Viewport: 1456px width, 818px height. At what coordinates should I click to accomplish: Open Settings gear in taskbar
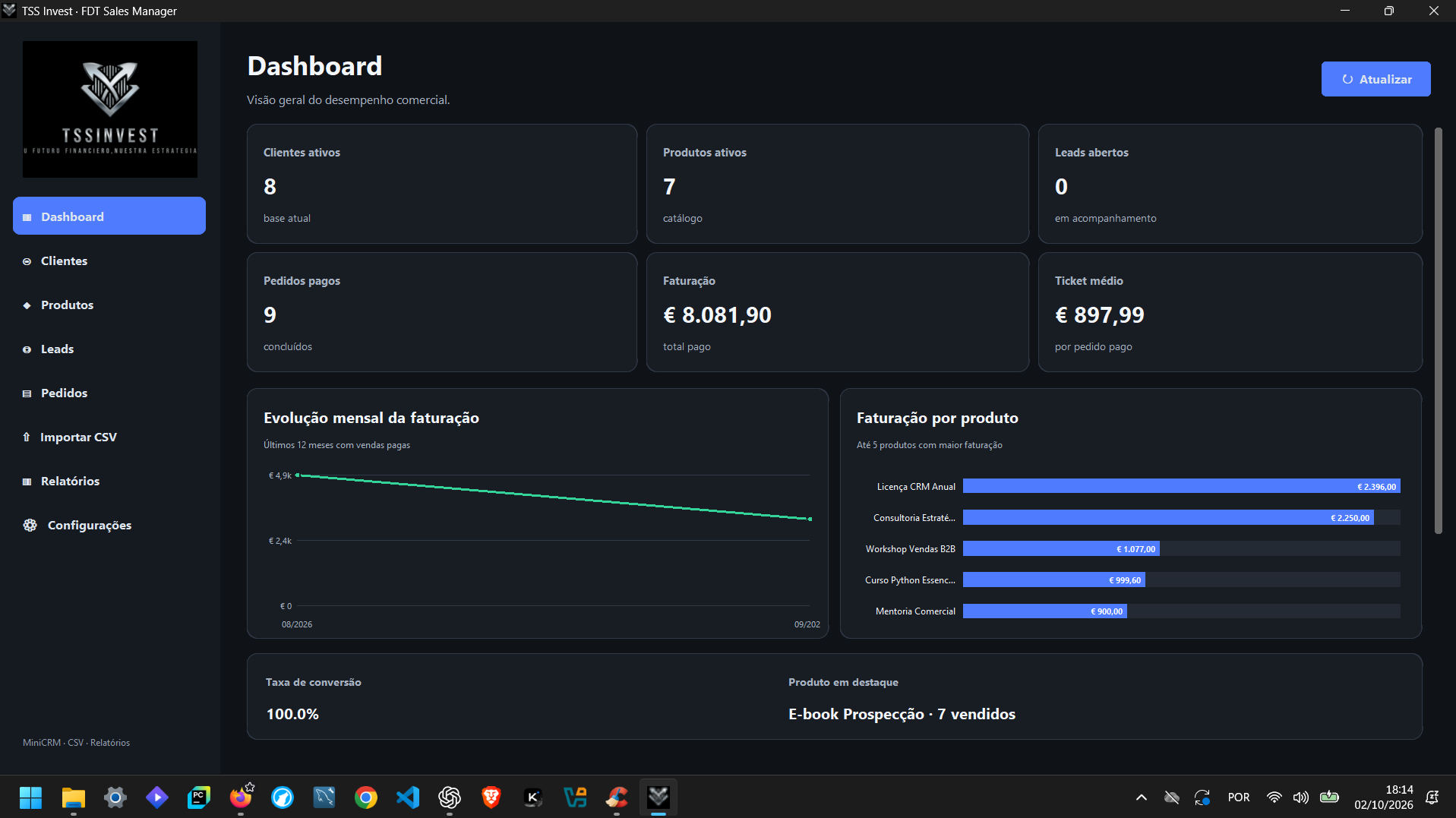click(115, 797)
